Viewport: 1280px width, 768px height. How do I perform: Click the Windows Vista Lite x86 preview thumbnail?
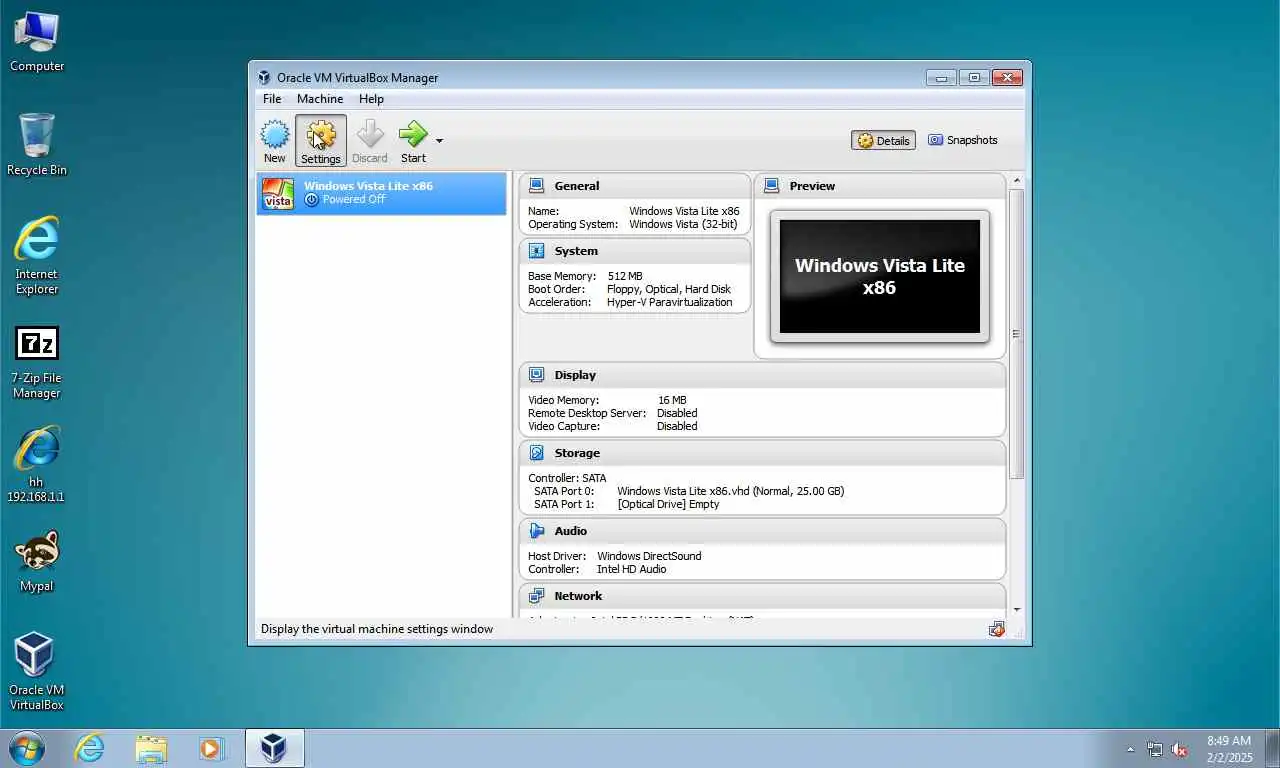coord(880,276)
